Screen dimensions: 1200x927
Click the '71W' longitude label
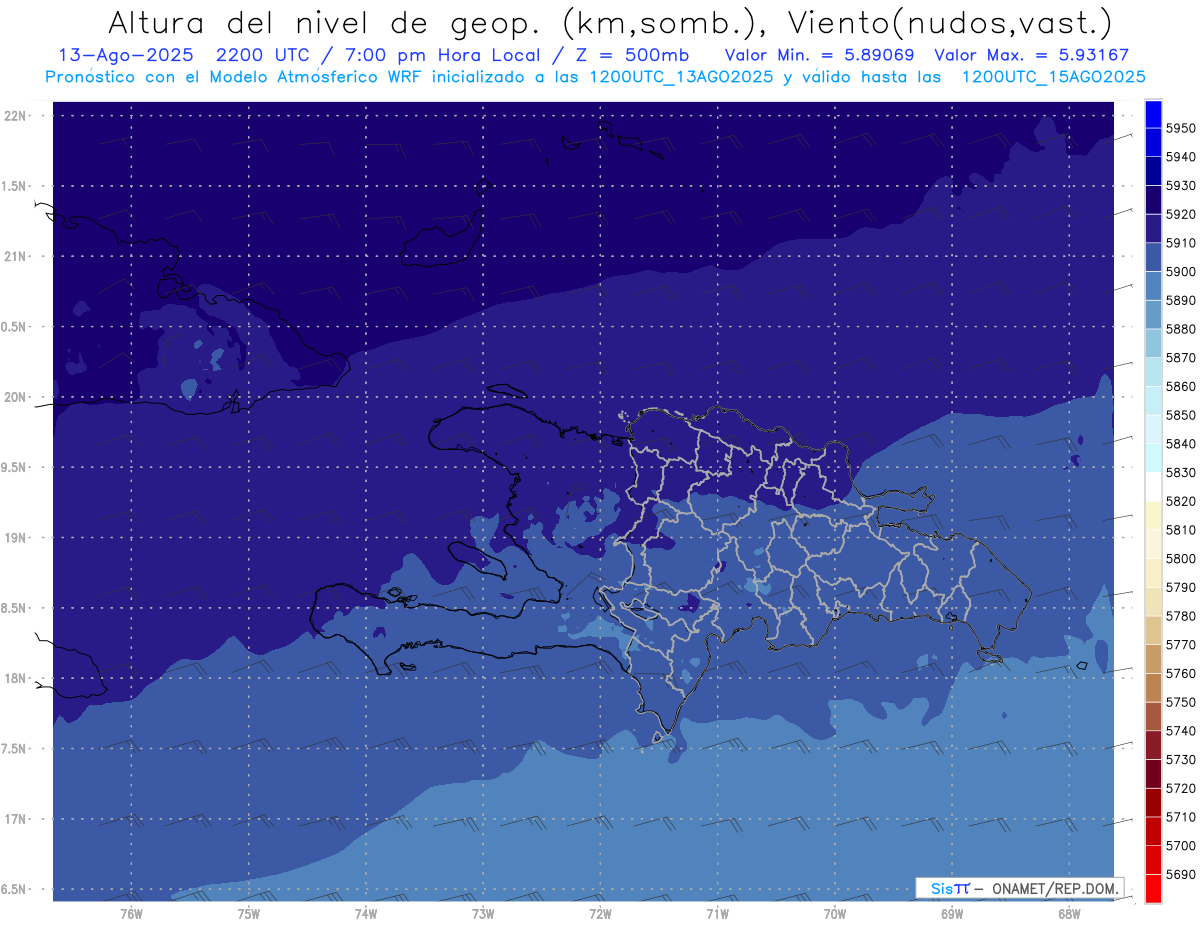(x=717, y=914)
